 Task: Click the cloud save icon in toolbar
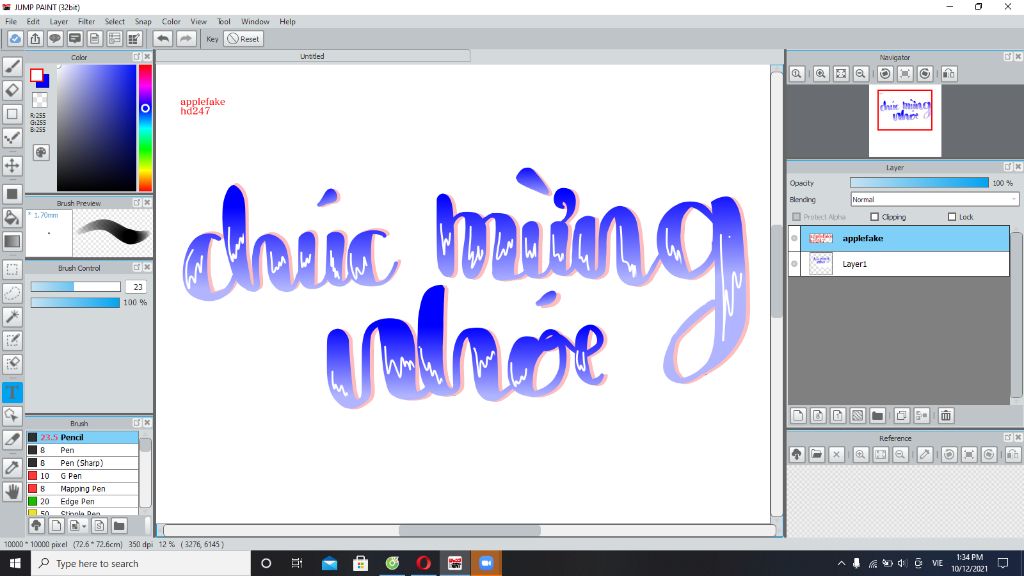pyautogui.click(x=15, y=39)
